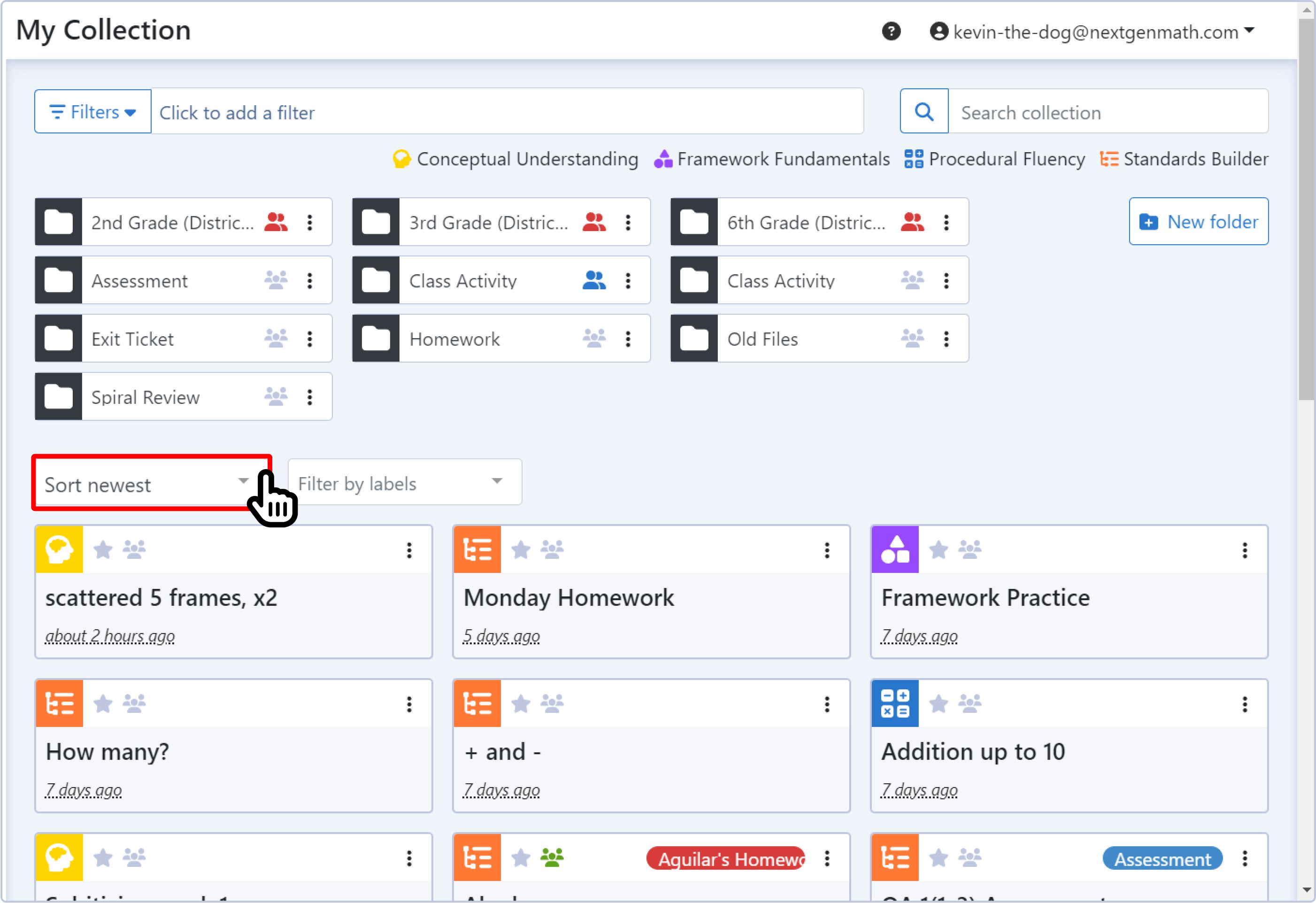Toggle the favorite star on Addition up to 10 card

pyautogui.click(x=939, y=703)
